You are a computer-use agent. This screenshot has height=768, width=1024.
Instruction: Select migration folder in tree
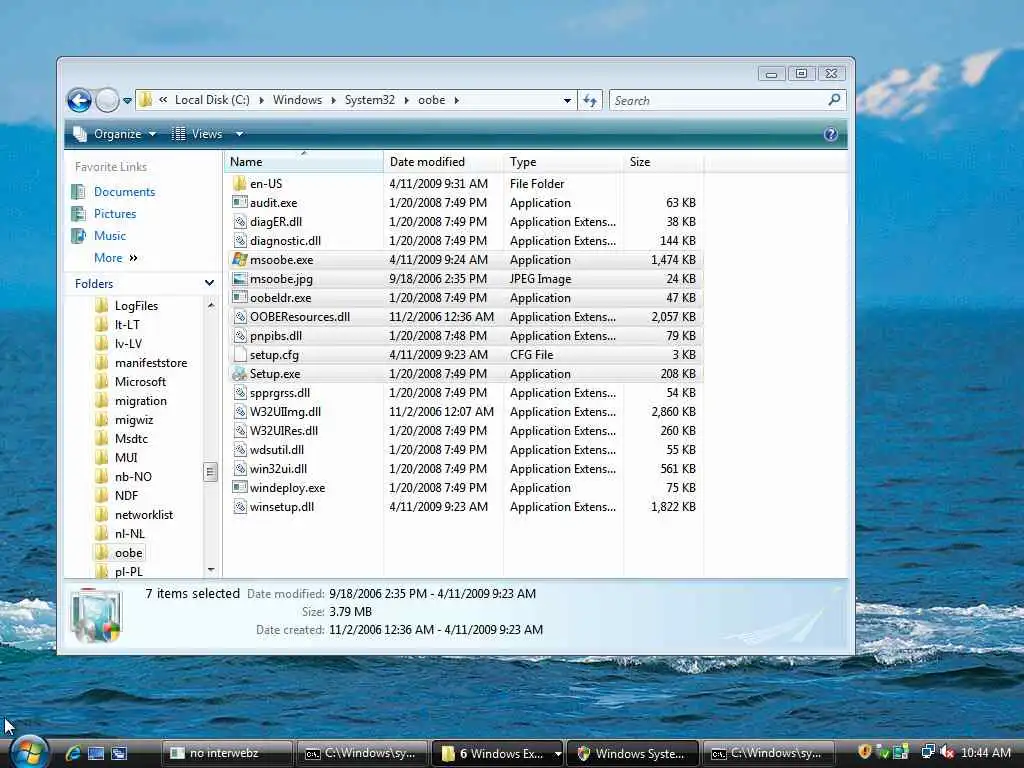pos(140,400)
